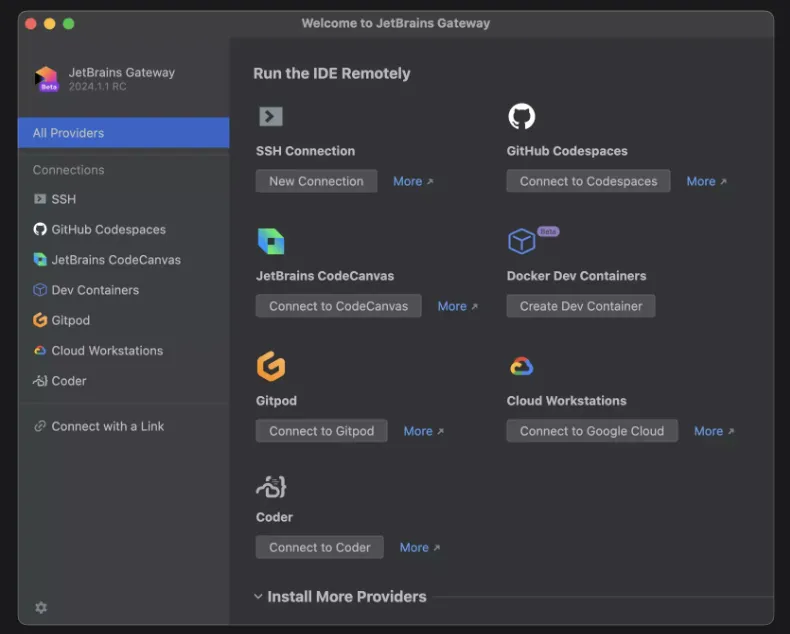
Task: Click the GitHub icon in the sidebar
Action: click(x=40, y=229)
